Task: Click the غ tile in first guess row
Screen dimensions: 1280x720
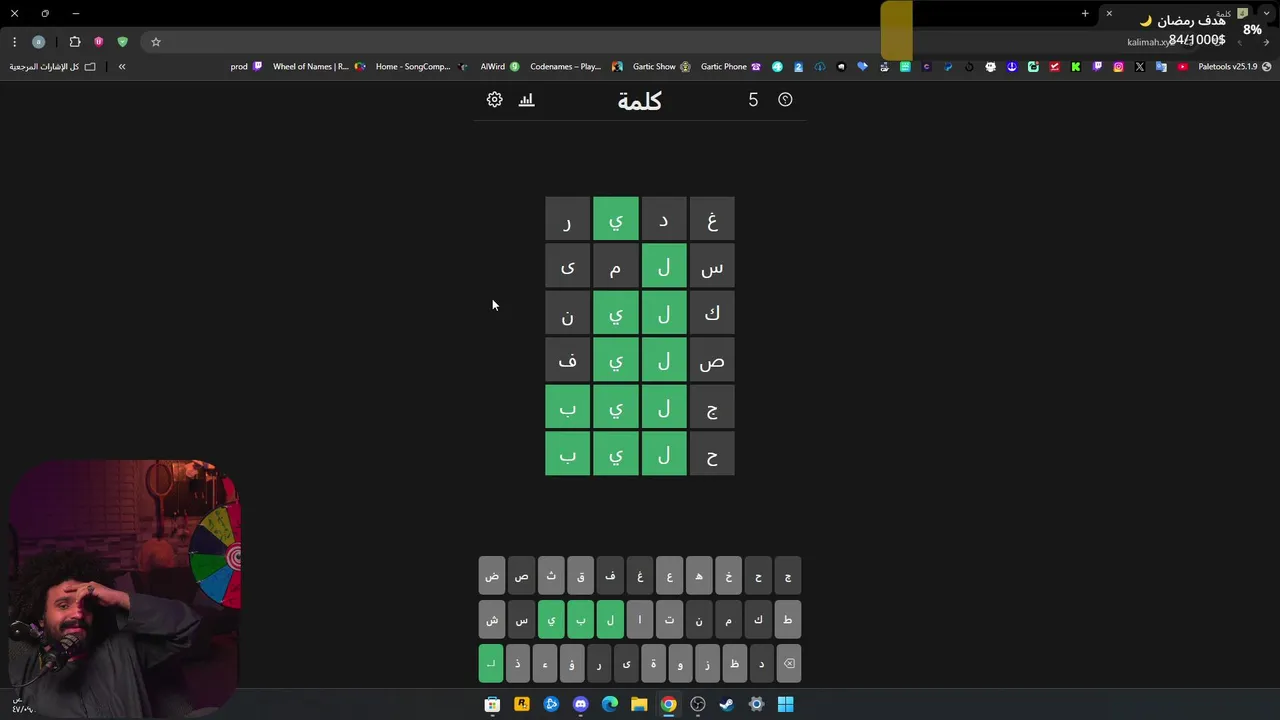Action: (712, 219)
